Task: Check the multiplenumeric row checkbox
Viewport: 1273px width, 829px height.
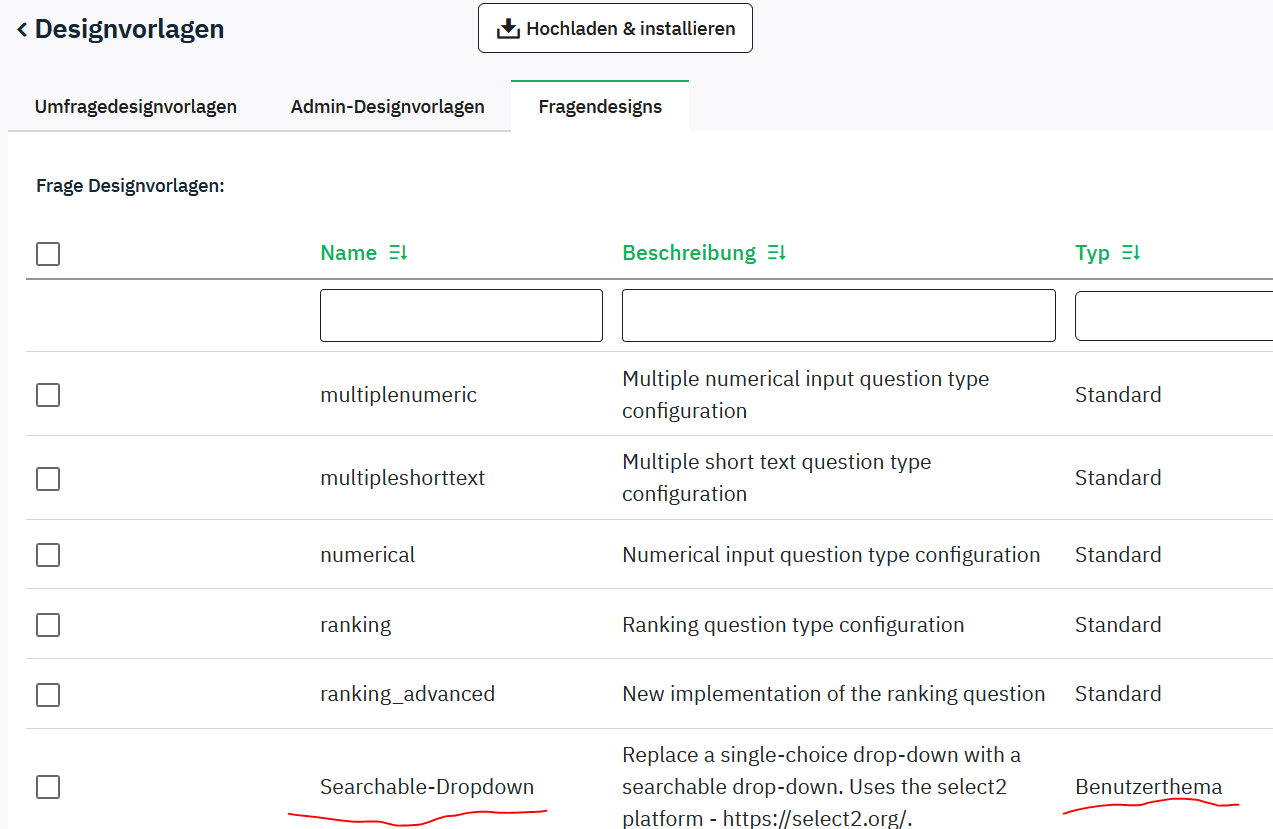Action: pos(48,395)
